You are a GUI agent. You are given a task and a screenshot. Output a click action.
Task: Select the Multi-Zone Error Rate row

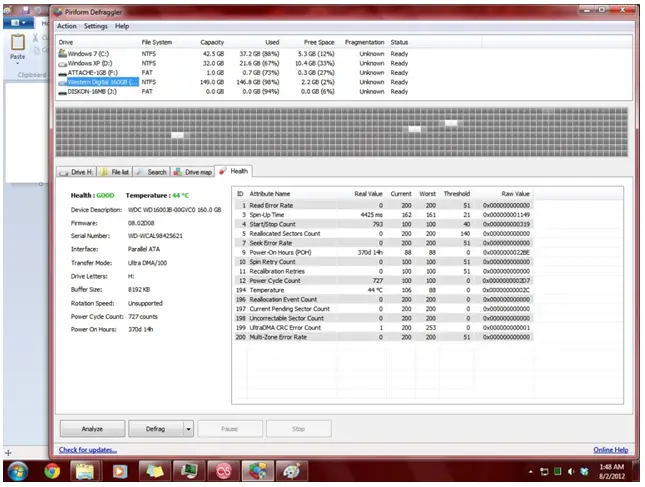tap(383, 337)
